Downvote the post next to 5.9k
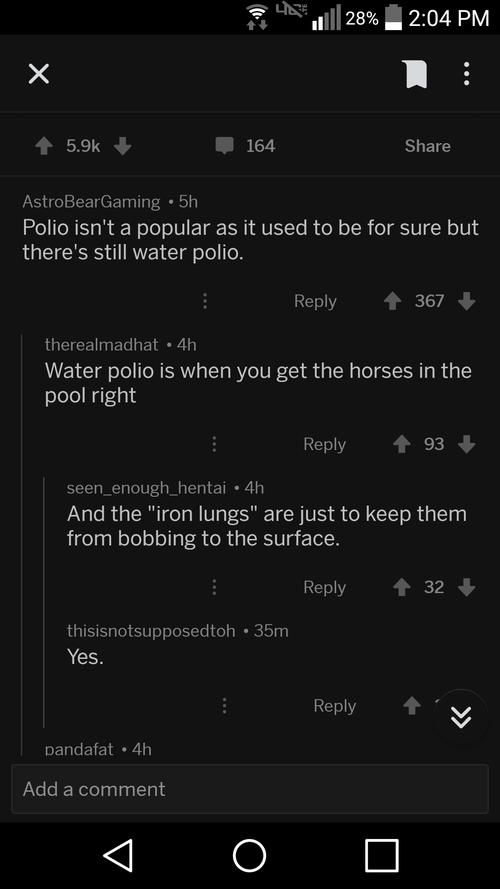The width and height of the screenshot is (500, 889). 122,147
